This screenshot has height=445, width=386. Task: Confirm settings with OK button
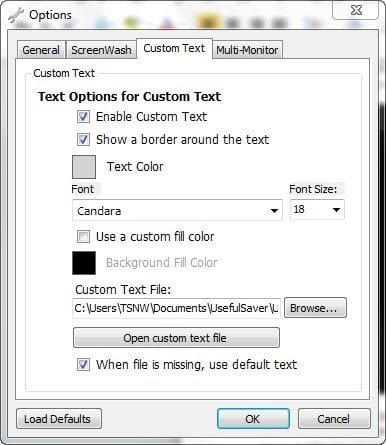(x=253, y=419)
